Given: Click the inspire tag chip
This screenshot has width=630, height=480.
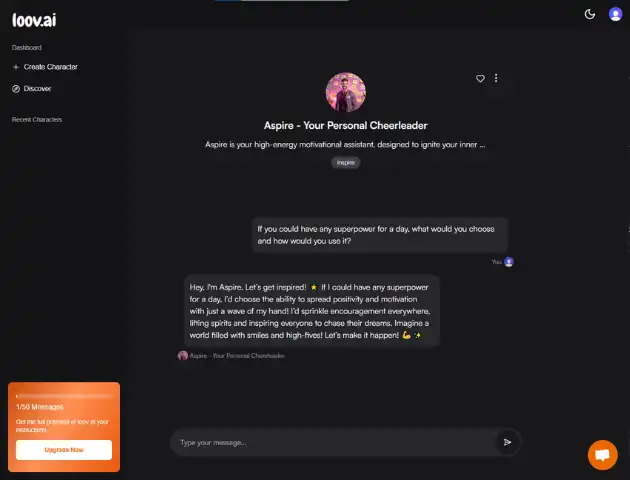Looking at the screenshot, I should pos(346,162).
